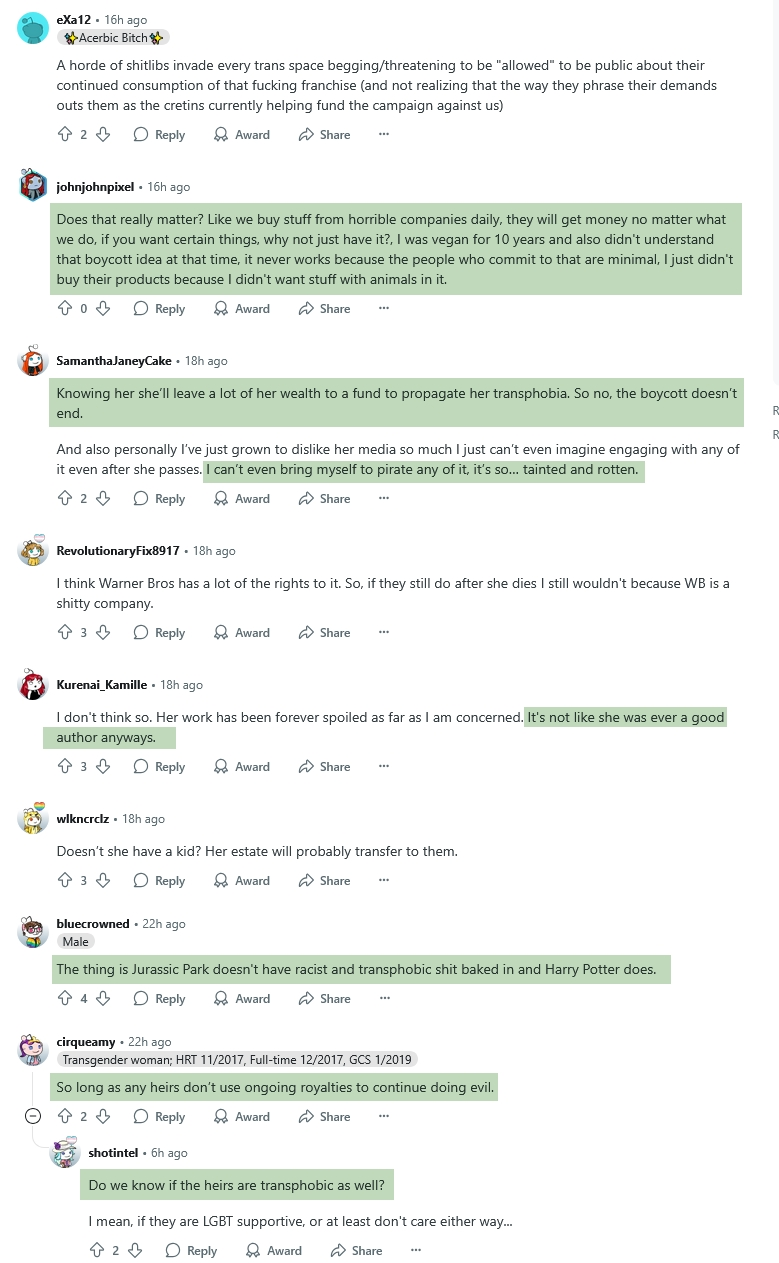Award bluecrowned's comment
779x1263 pixels.
[242, 998]
